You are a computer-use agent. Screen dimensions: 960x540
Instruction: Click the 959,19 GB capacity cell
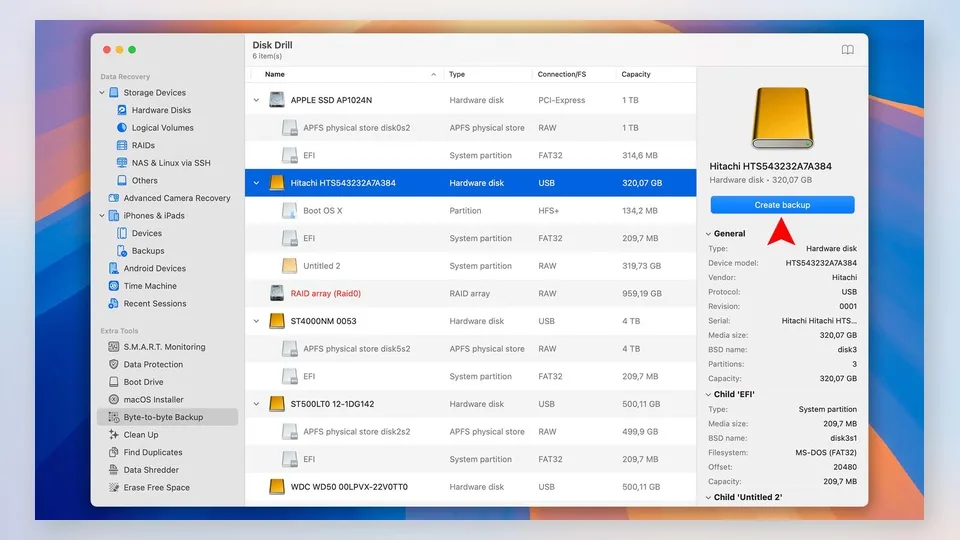642,293
